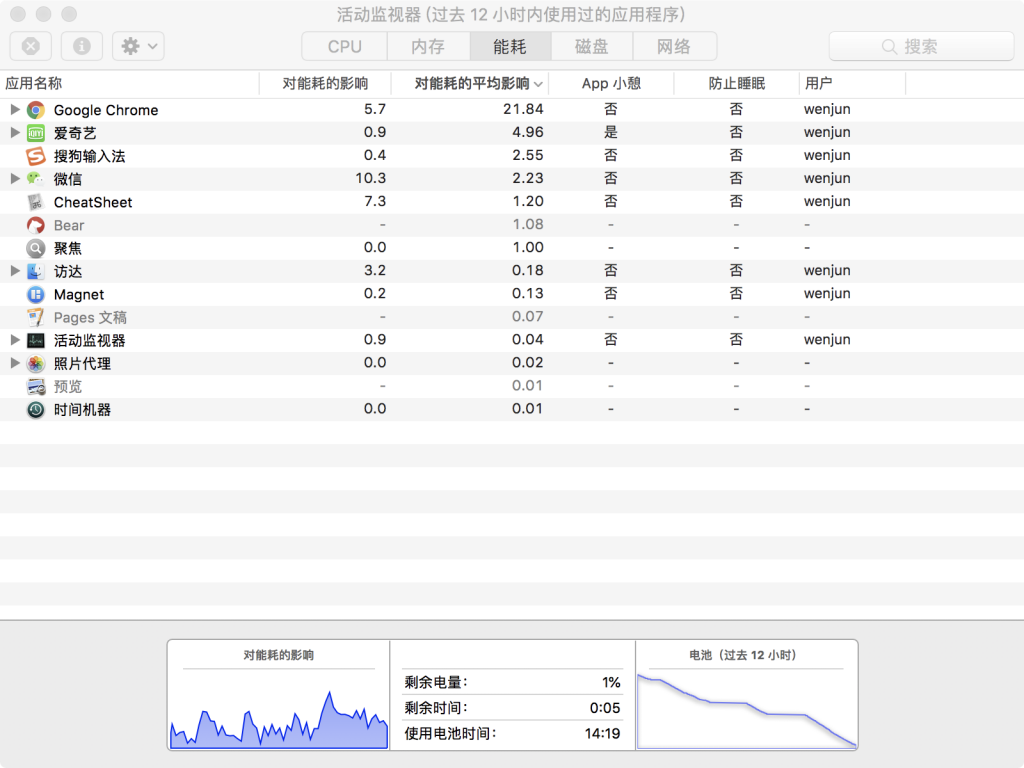Image resolution: width=1024 pixels, height=768 pixels.
Task: Open the gear actions dropdown menu
Action: click(138, 46)
